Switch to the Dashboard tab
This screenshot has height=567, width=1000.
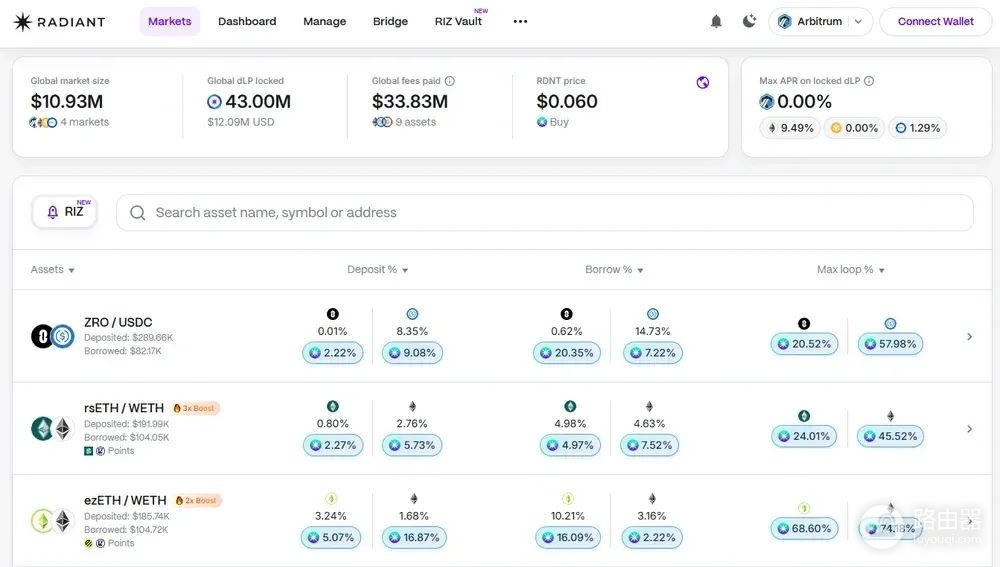(247, 22)
